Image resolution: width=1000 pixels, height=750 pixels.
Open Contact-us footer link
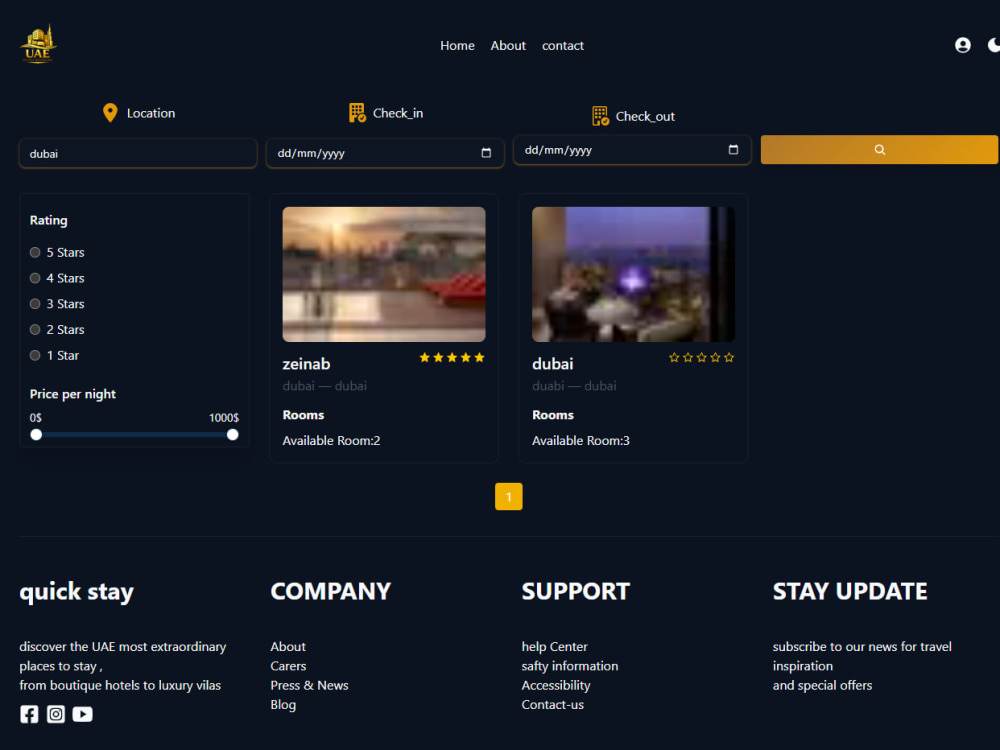[552, 705]
